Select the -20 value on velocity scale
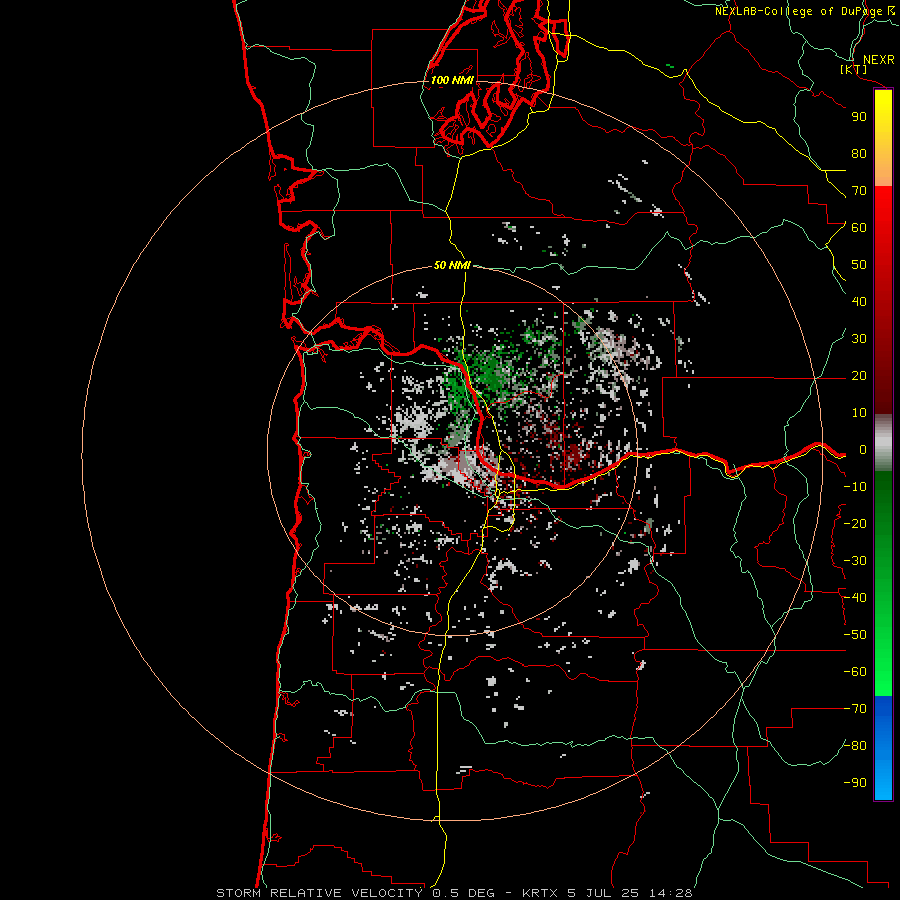 click(855, 523)
